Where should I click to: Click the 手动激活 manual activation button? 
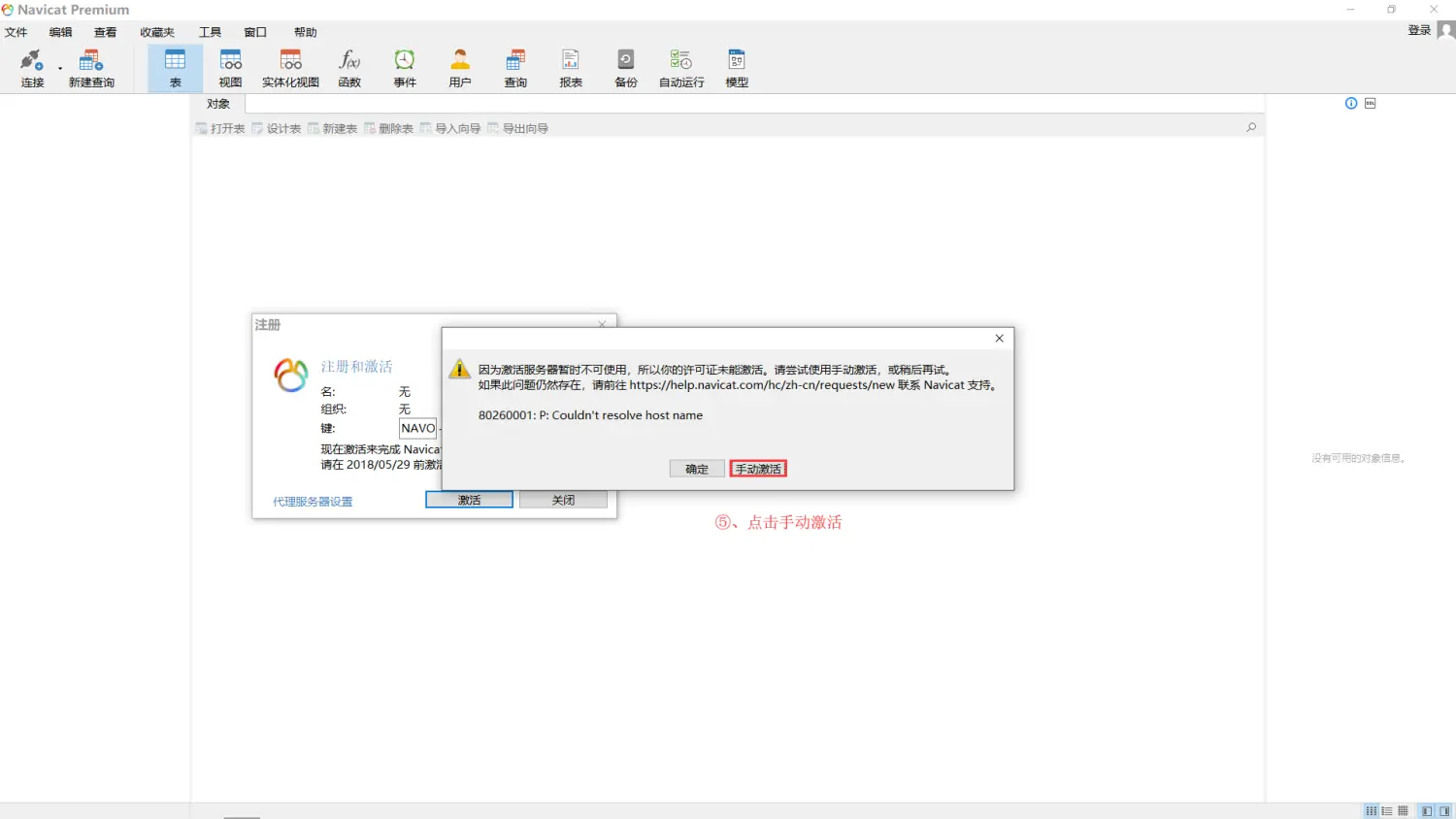[758, 469]
